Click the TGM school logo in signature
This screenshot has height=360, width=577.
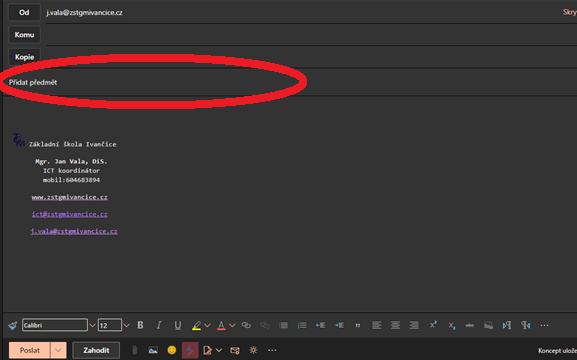[19, 140]
